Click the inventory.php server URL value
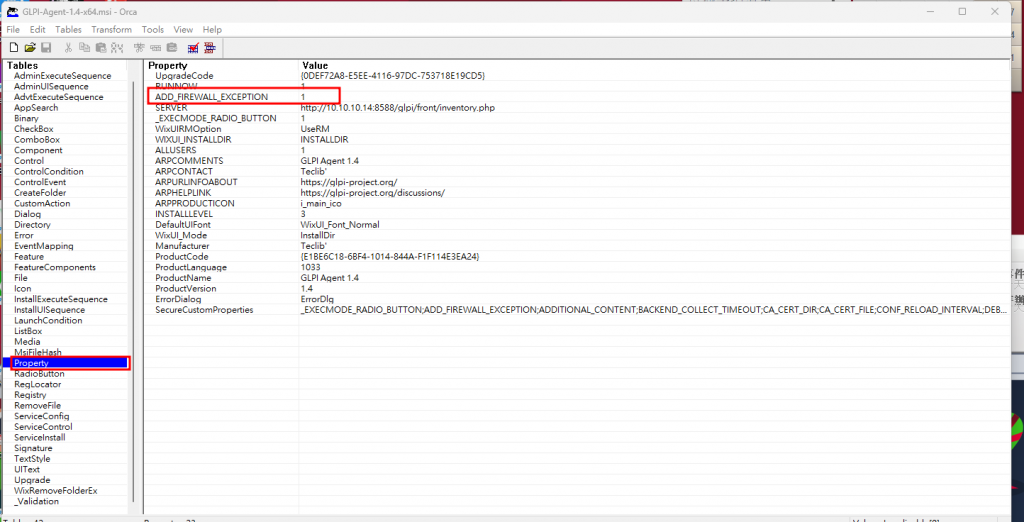The height and width of the screenshot is (522, 1024). [398, 108]
